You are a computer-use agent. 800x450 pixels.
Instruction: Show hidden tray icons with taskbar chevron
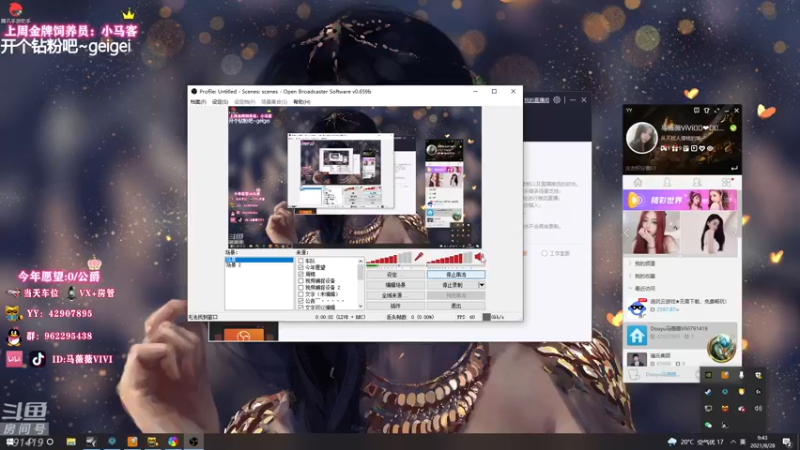pos(733,442)
